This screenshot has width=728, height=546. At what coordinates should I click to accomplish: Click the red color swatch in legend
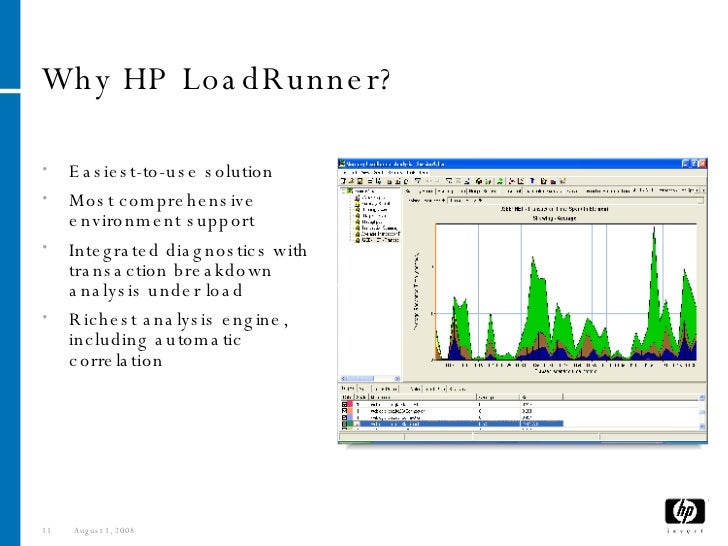pos(350,404)
